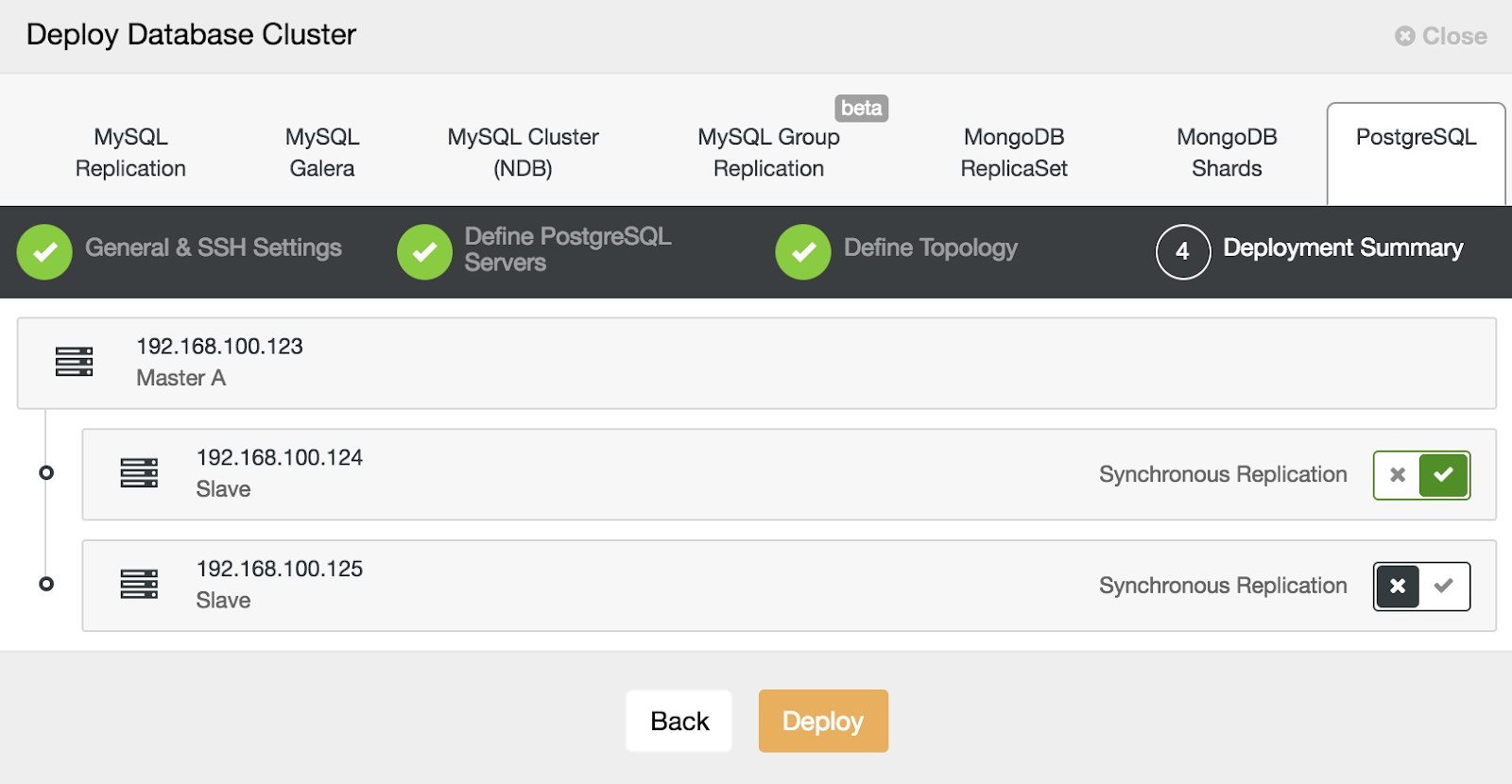Enable synchronous replication for 192.168.100.124
This screenshot has width=1512, height=784.
point(1444,475)
